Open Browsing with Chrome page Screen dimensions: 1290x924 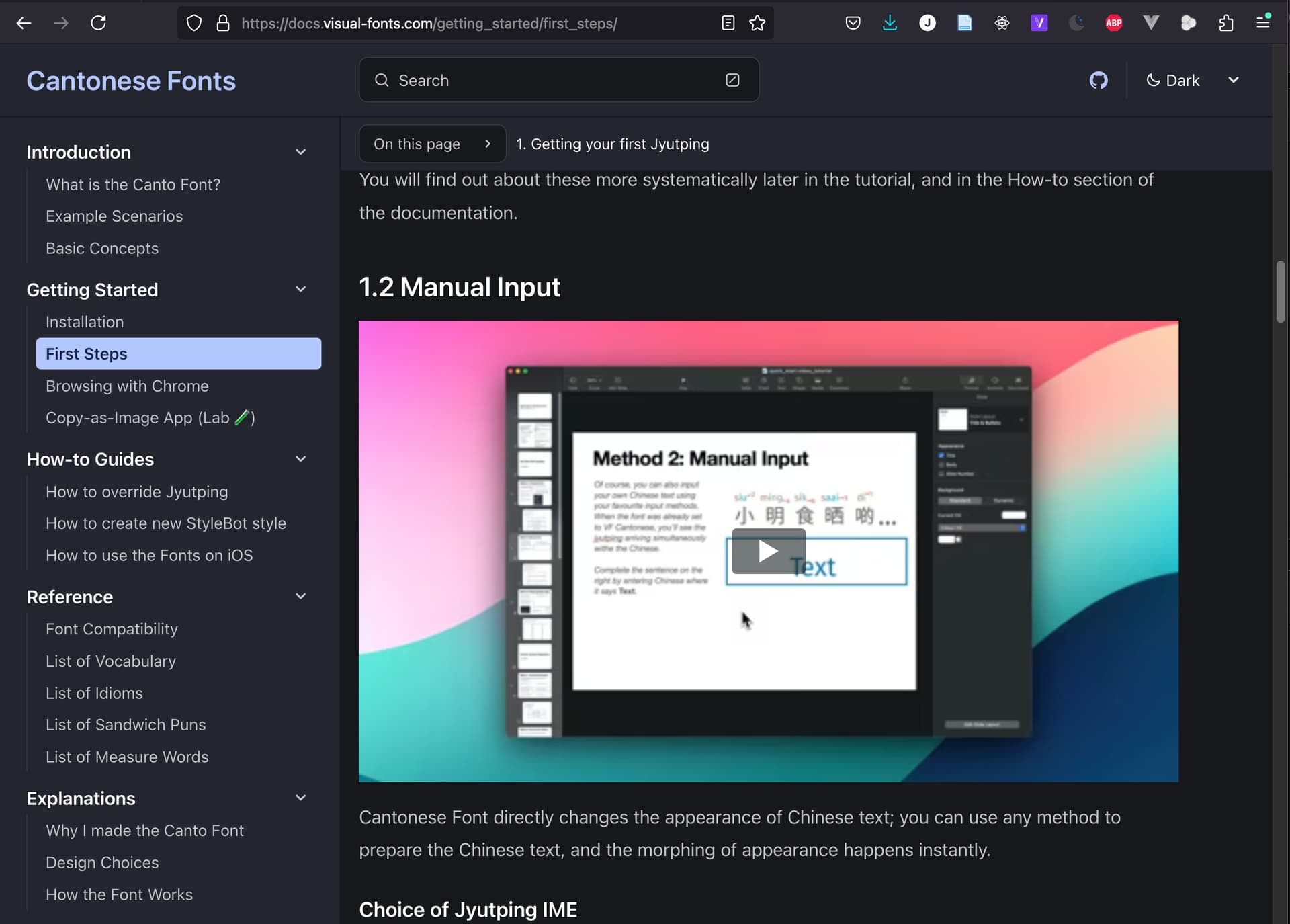point(127,386)
